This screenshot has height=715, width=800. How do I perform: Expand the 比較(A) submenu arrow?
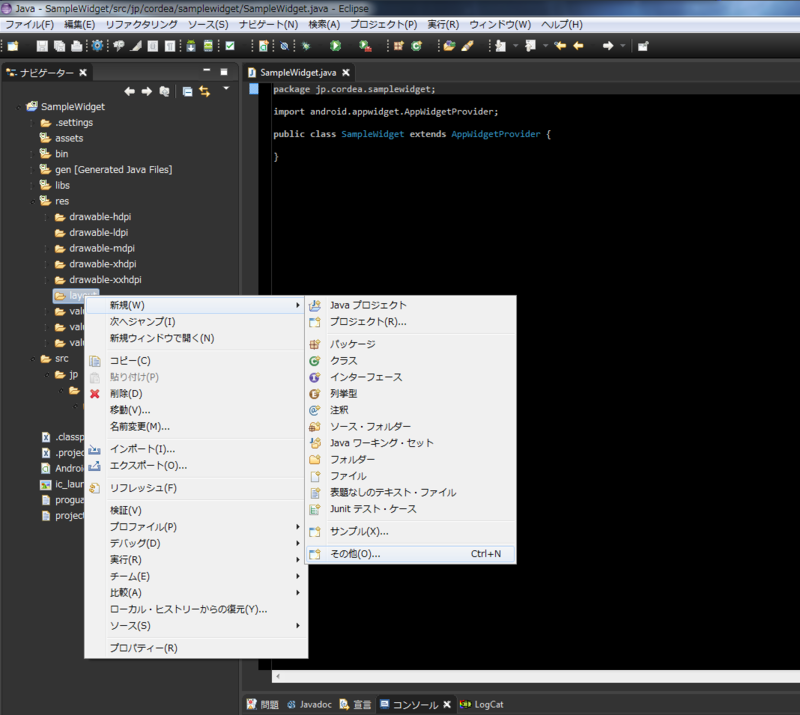click(x=298, y=593)
